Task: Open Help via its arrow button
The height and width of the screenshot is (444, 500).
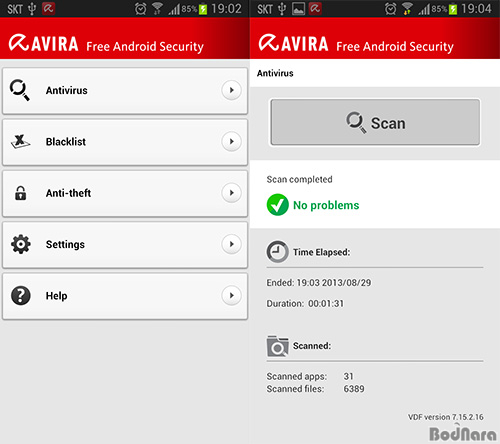Action: (231, 295)
